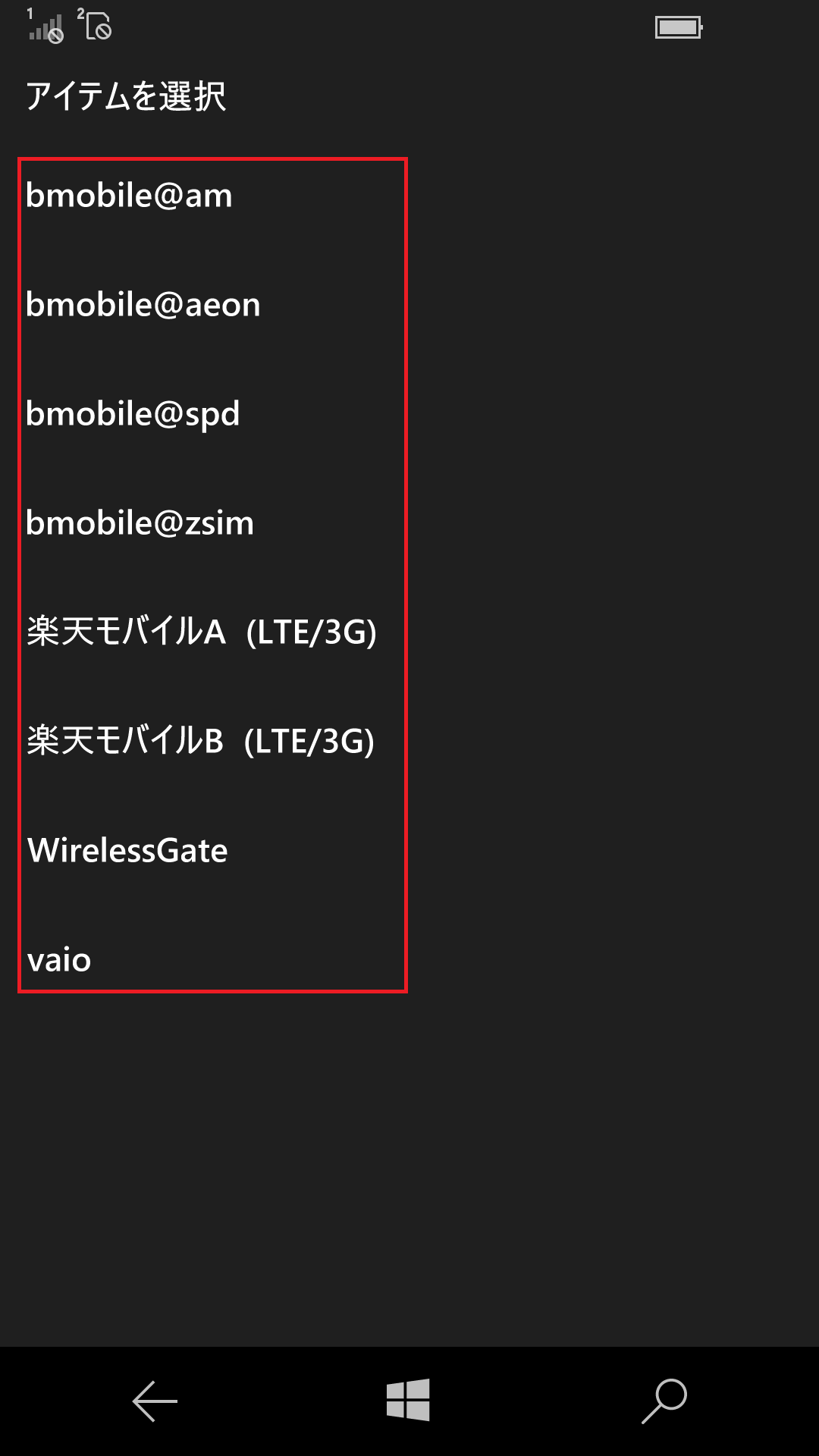Open the Windows Start button

coord(408,1400)
